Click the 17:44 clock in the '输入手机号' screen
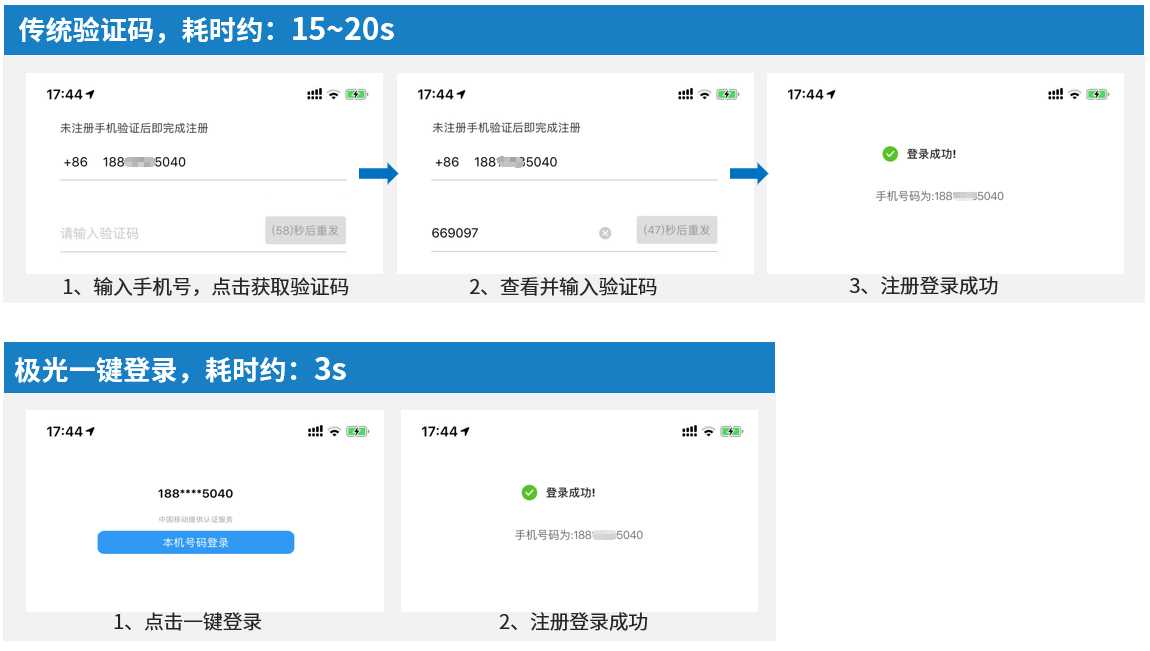This screenshot has width=1150, height=651. (x=65, y=95)
